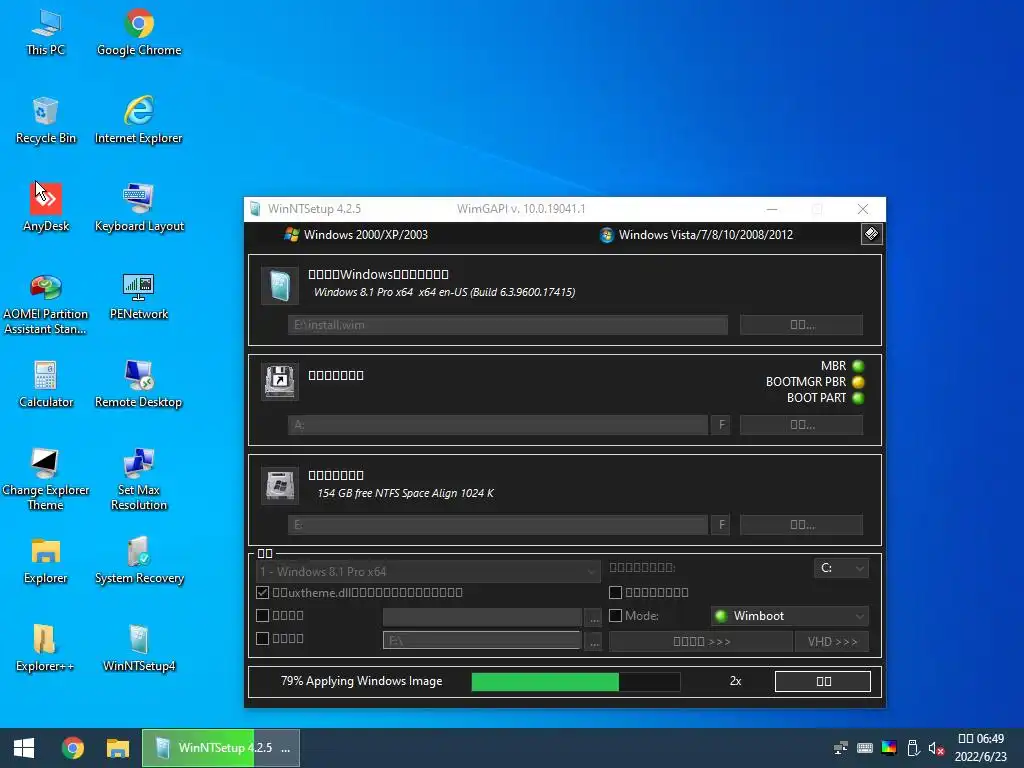Open the network tray icon

(840, 748)
